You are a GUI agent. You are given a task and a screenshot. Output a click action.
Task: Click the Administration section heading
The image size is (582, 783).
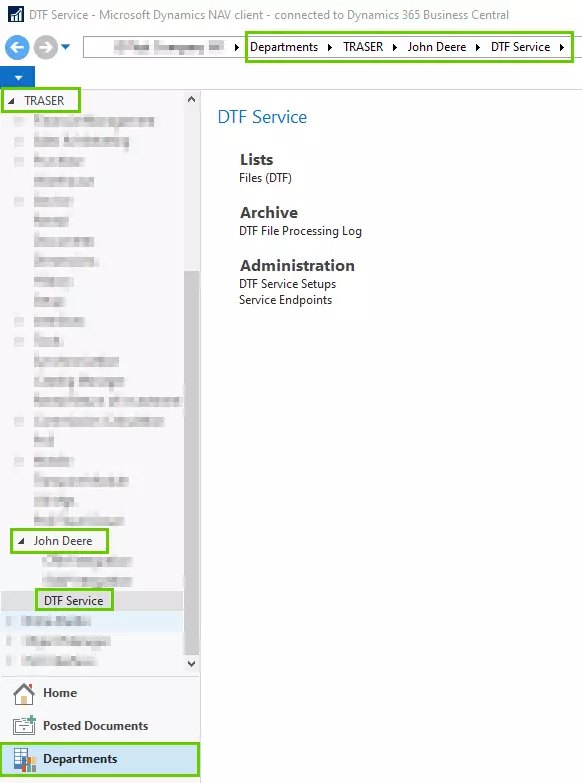point(297,265)
